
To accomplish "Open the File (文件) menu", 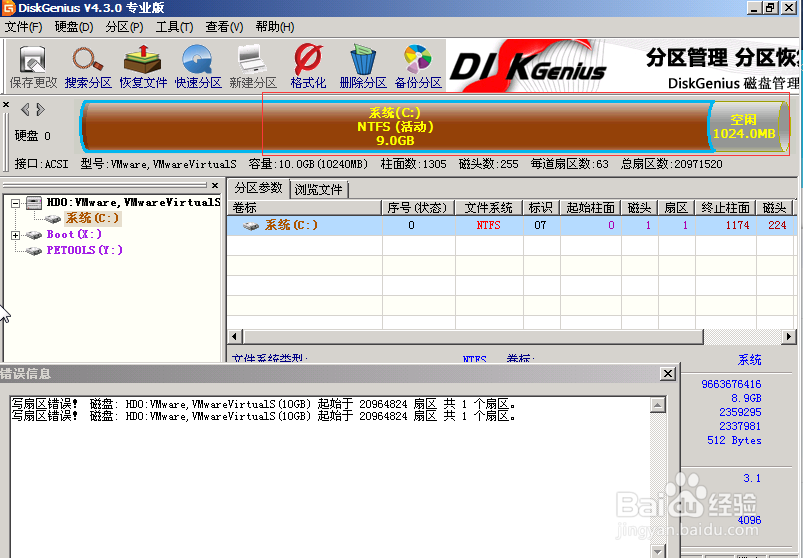I will [x=24, y=27].
